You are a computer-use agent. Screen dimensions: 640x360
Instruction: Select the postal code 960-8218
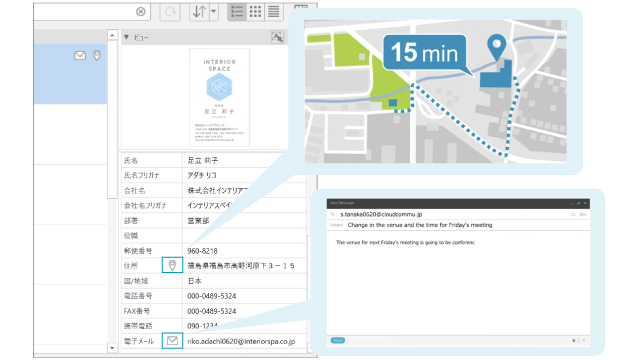202,251
